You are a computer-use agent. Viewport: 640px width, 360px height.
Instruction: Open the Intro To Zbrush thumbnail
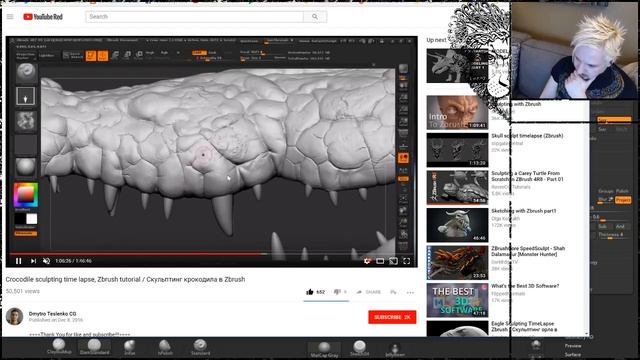[x=457, y=113]
